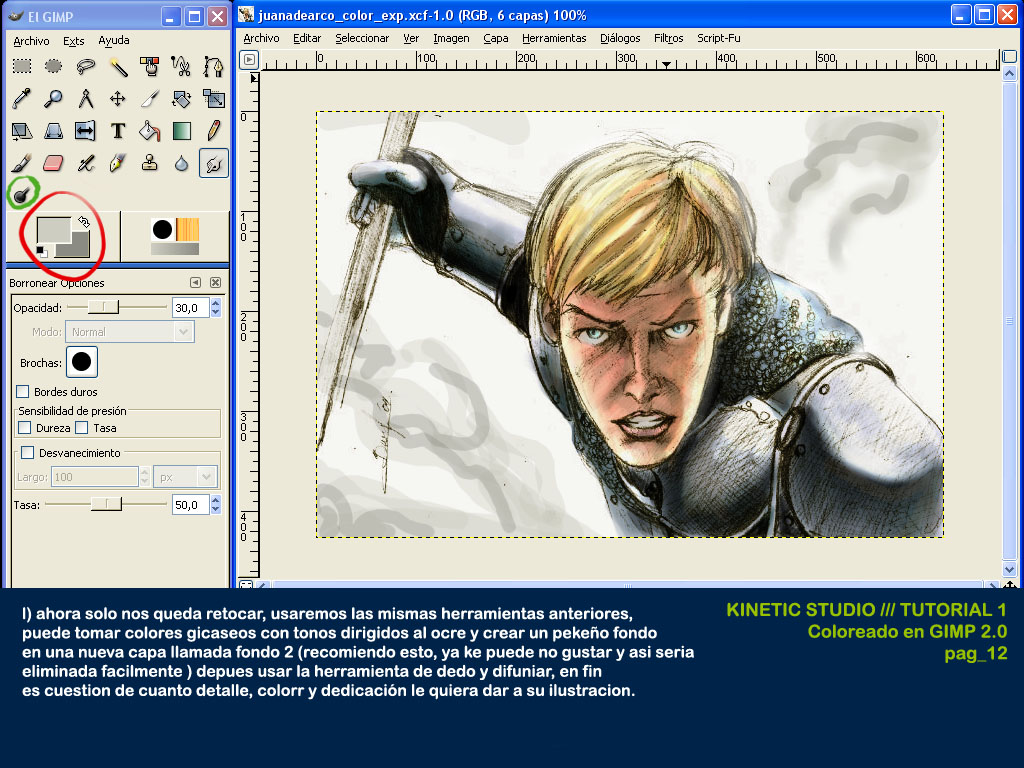Select the Rotate tool
This screenshot has width=1024, height=768.
(x=181, y=99)
